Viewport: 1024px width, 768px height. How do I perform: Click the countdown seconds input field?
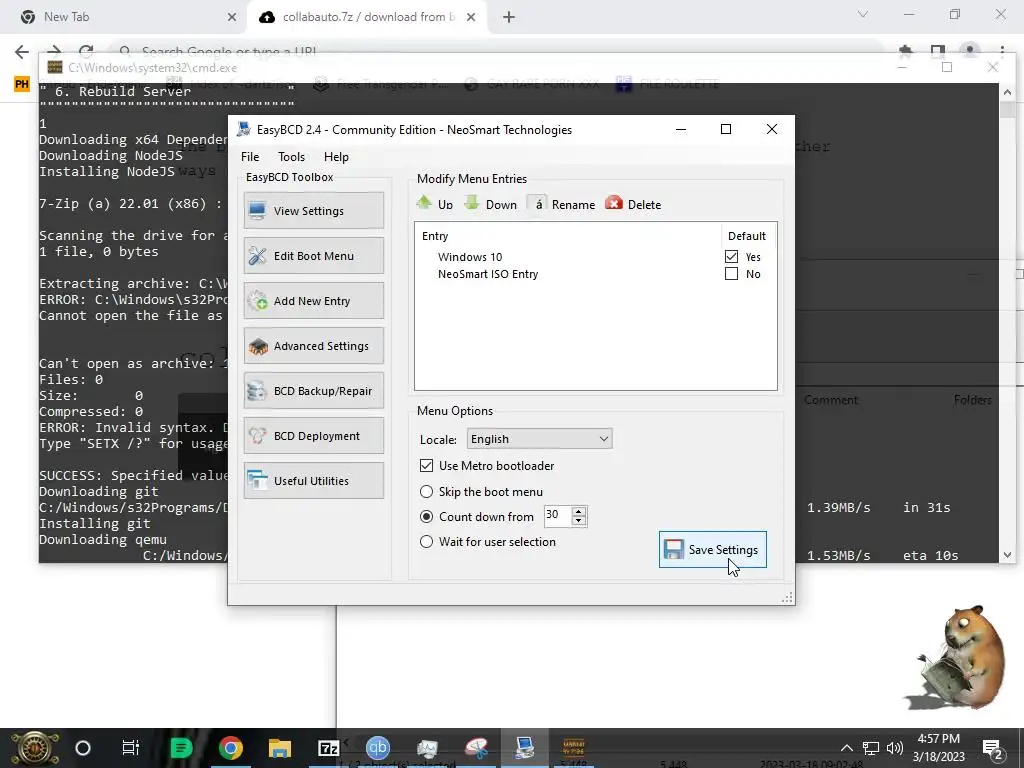(558, 516)
